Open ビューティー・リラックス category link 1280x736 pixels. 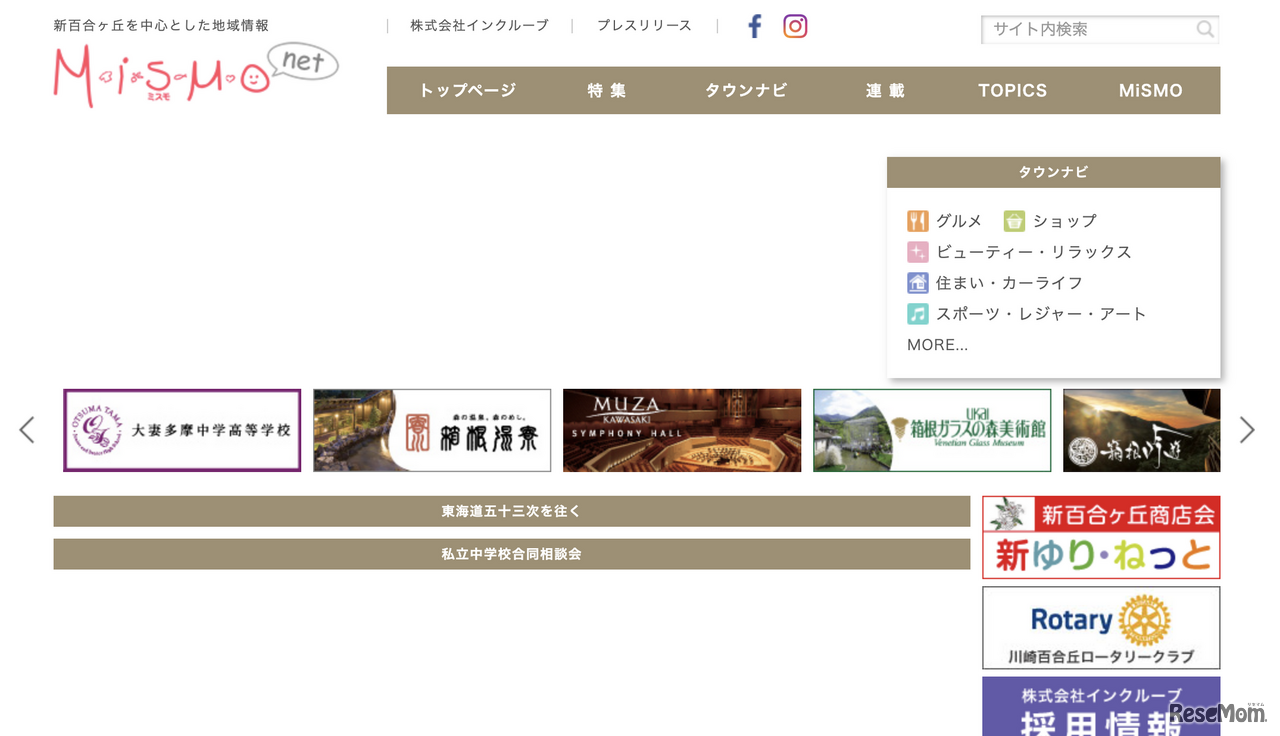click(1034, 252)
